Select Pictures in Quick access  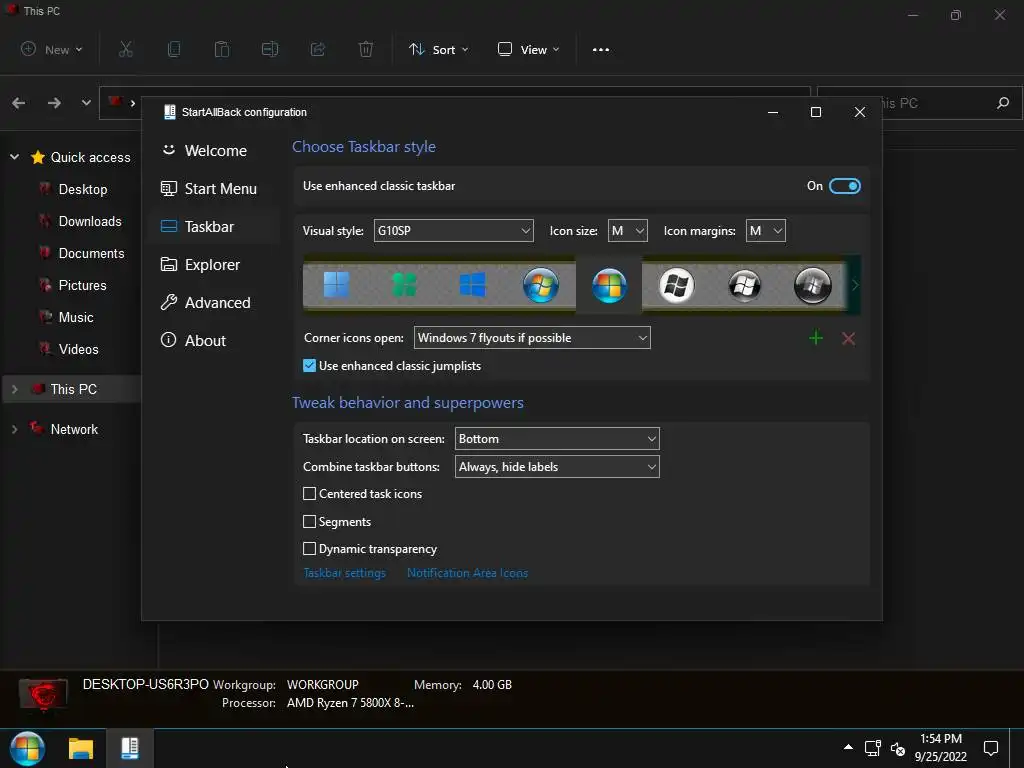pos(82,285)
